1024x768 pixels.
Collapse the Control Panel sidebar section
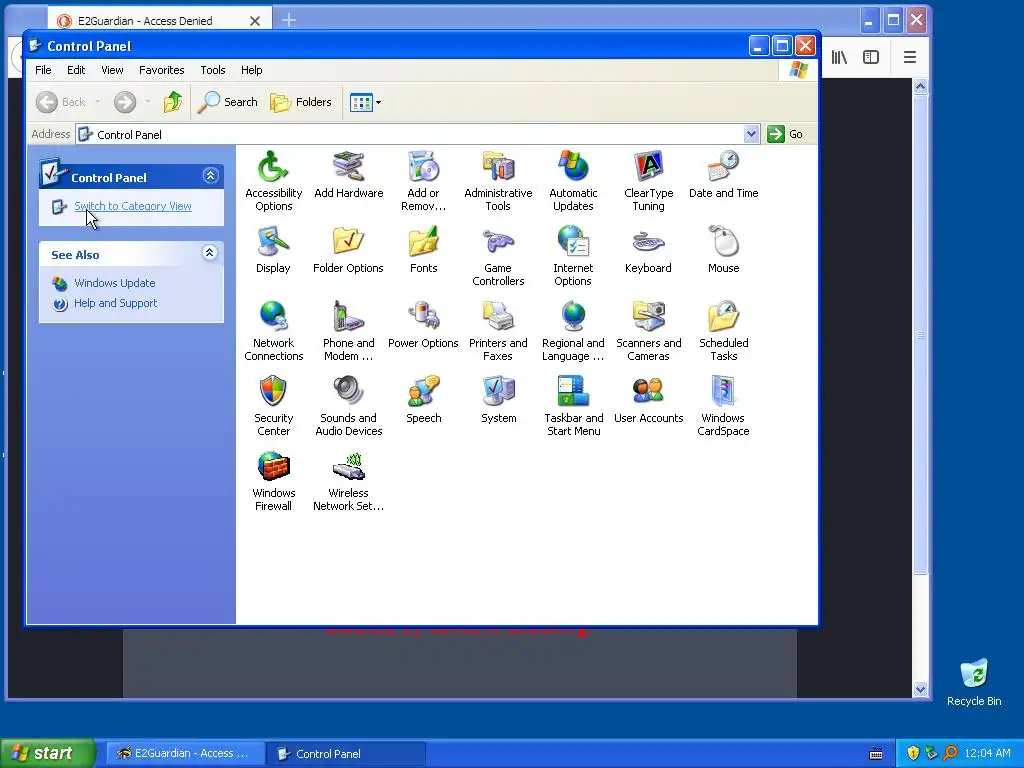[210, 176]
